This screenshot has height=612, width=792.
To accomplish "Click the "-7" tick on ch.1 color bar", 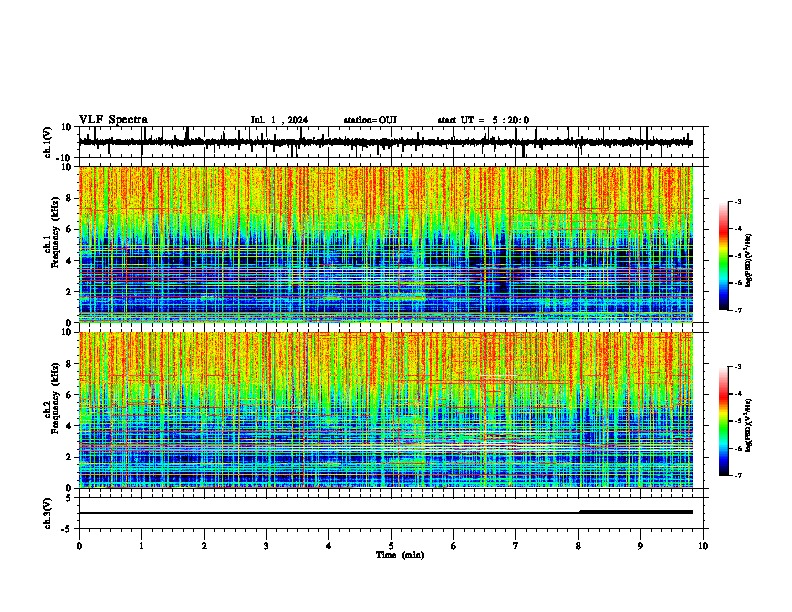I will click(x=737, y=310).
